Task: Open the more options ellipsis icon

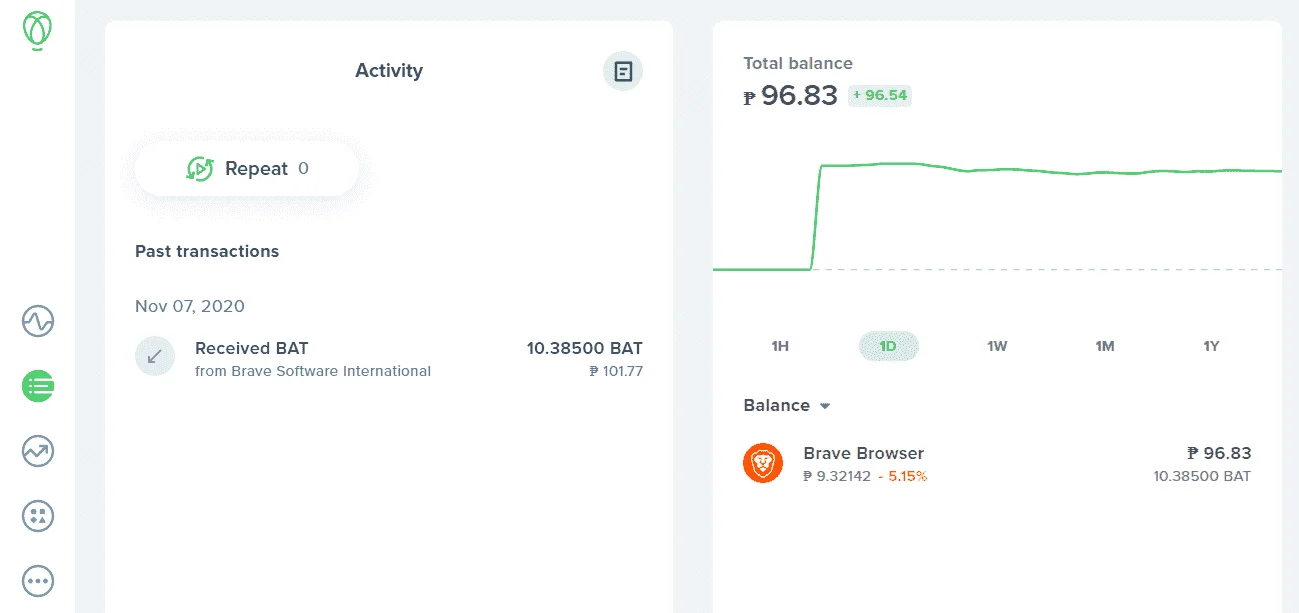Action: pyautogui.click(x=38, y=580)
